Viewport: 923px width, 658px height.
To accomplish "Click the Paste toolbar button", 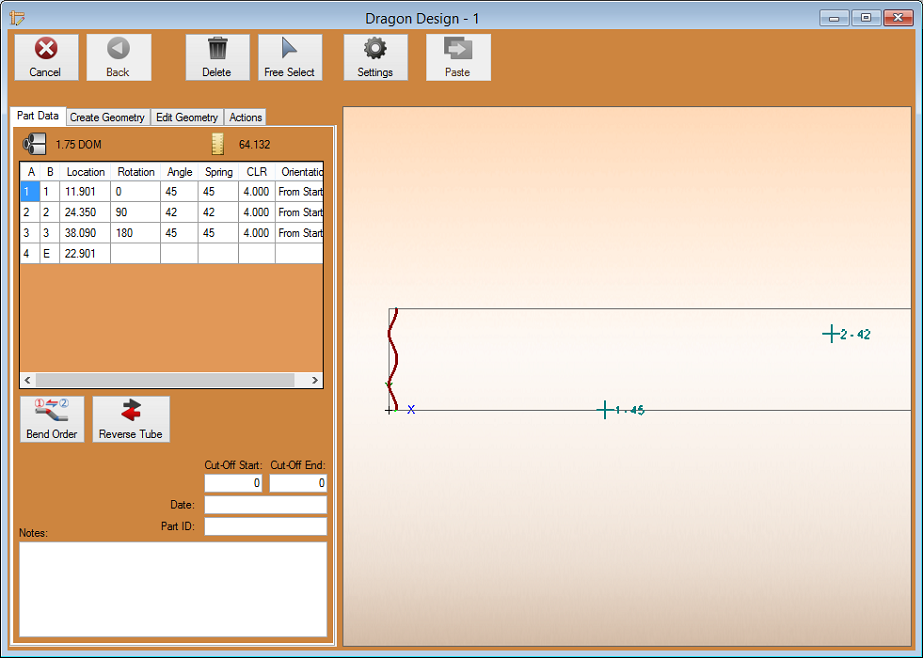I will 458,57.
